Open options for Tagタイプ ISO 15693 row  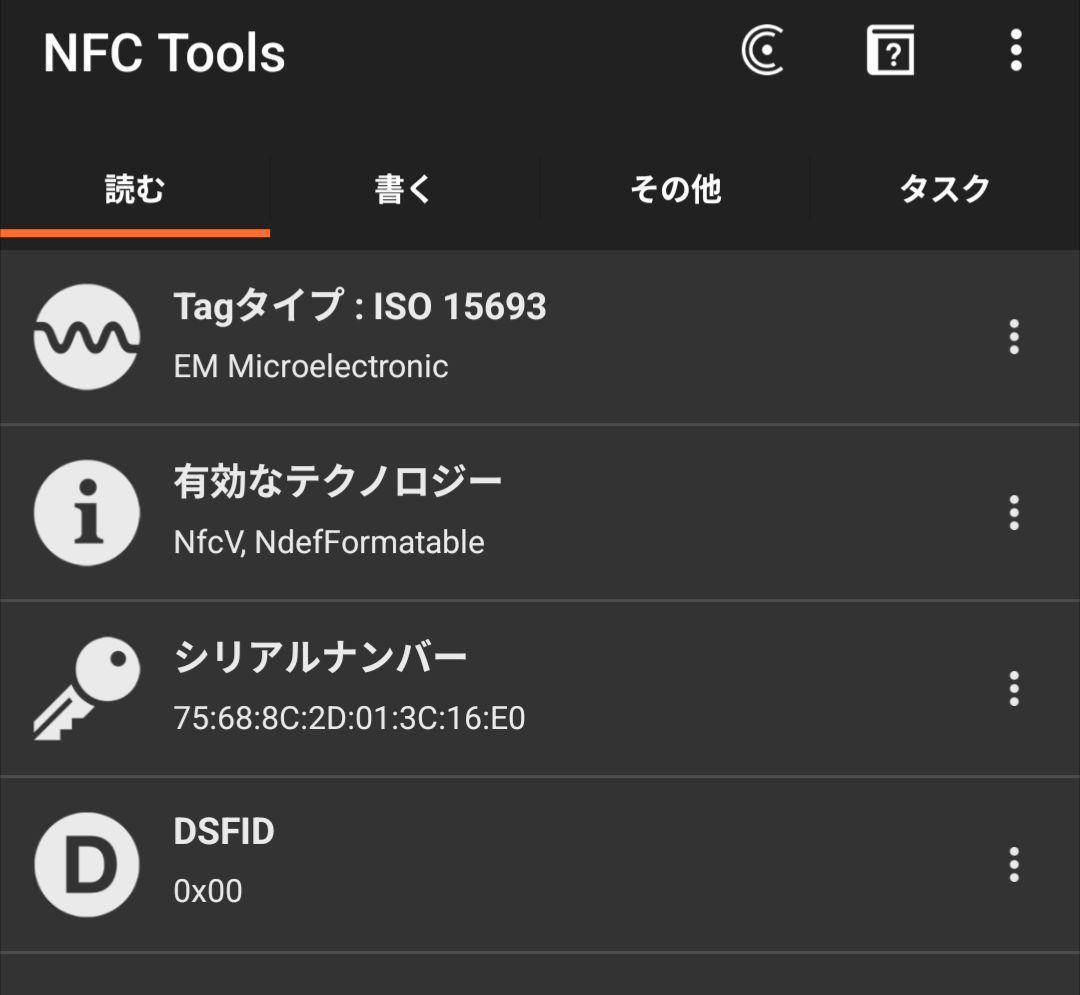[1014, 338]
